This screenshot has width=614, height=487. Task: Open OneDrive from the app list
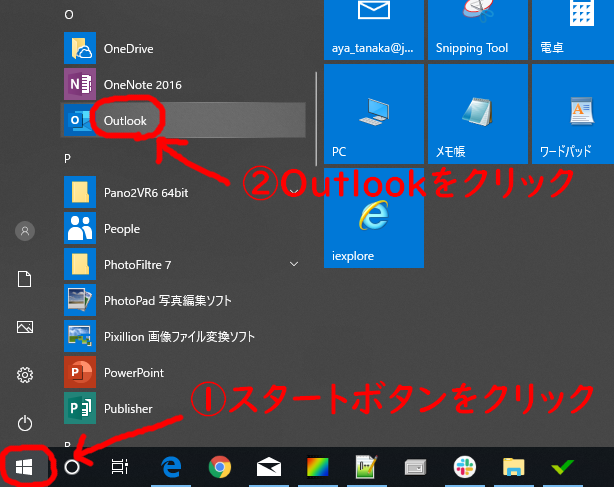pos(184,49)
